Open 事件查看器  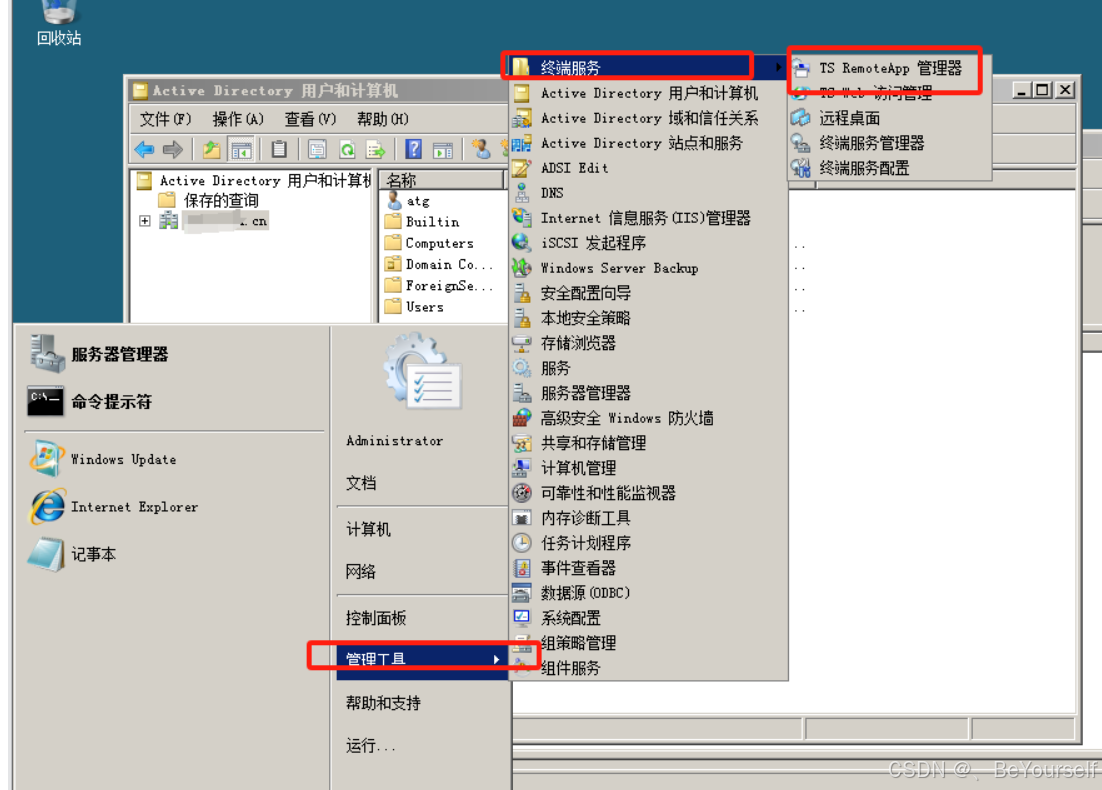point(647,568)
